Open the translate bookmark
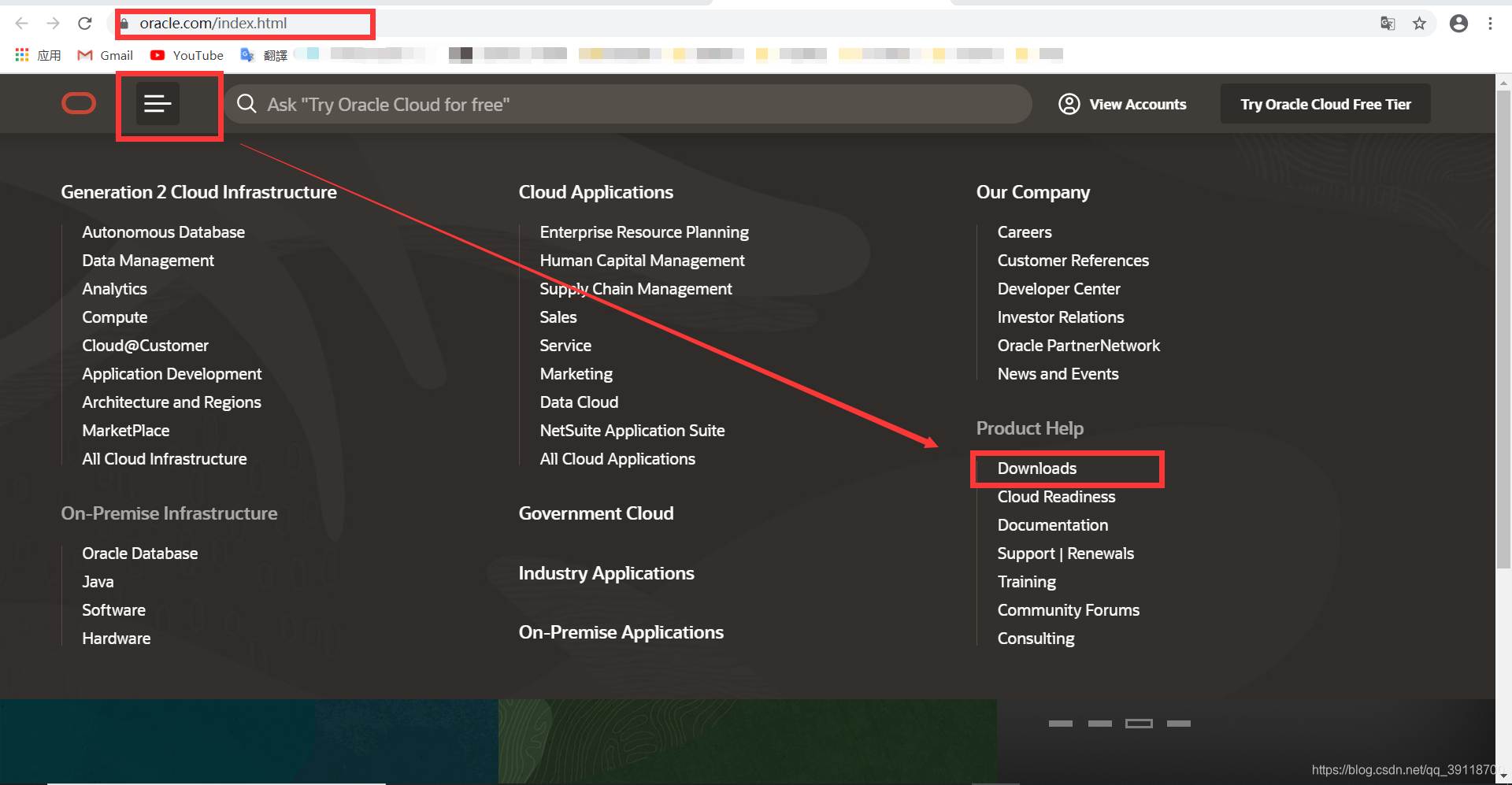The height and width of the screenshot is (785, 1512). pyautogui.click(x=264, y=54)
